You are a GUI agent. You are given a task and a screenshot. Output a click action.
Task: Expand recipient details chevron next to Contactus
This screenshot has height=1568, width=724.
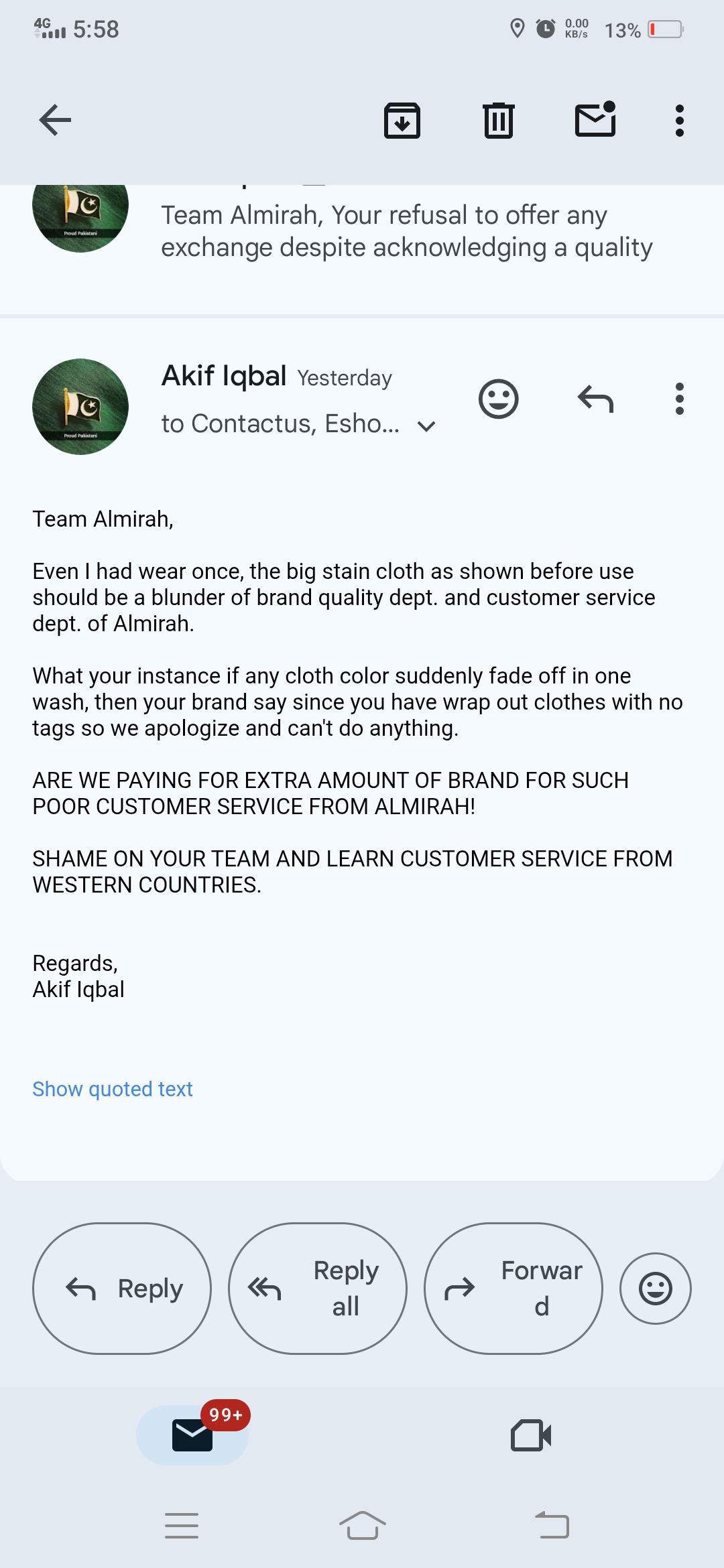[426, 426]
